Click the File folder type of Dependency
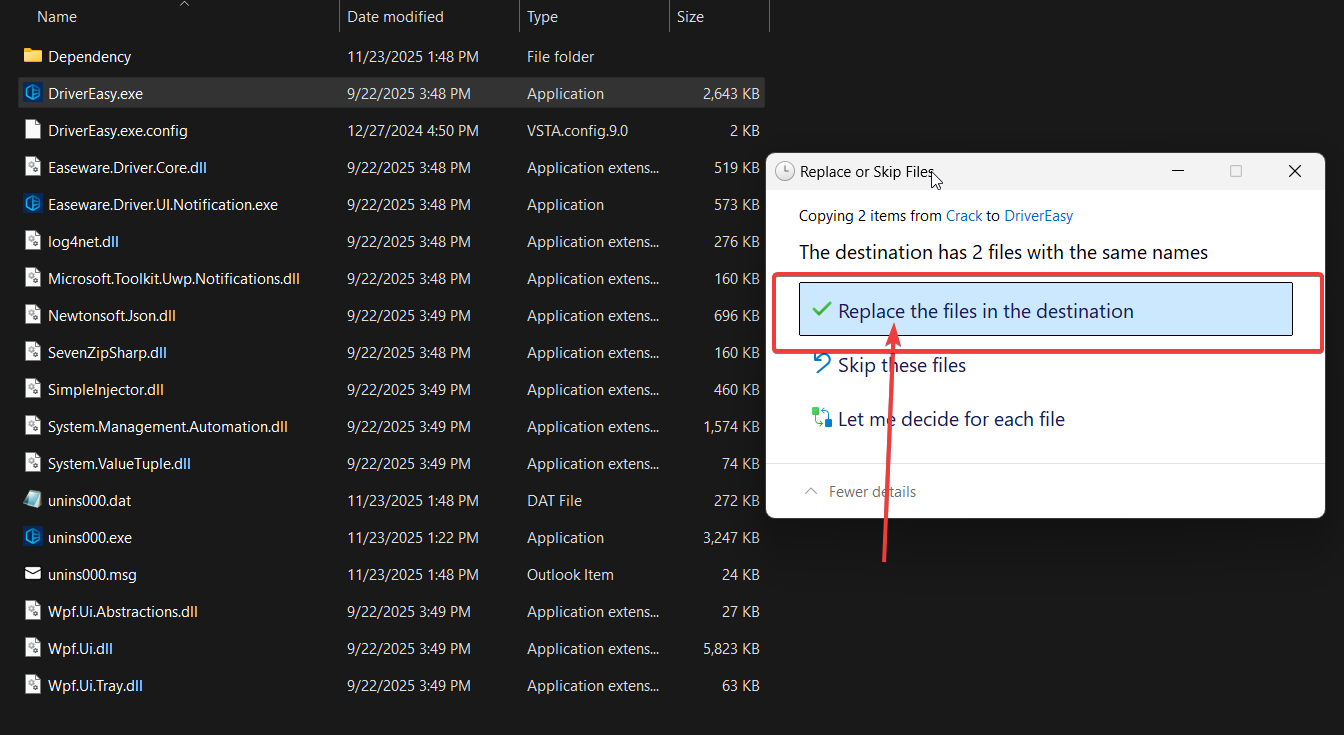The height and width of the screenshot is (735, 1344). (x=560, y=57)
